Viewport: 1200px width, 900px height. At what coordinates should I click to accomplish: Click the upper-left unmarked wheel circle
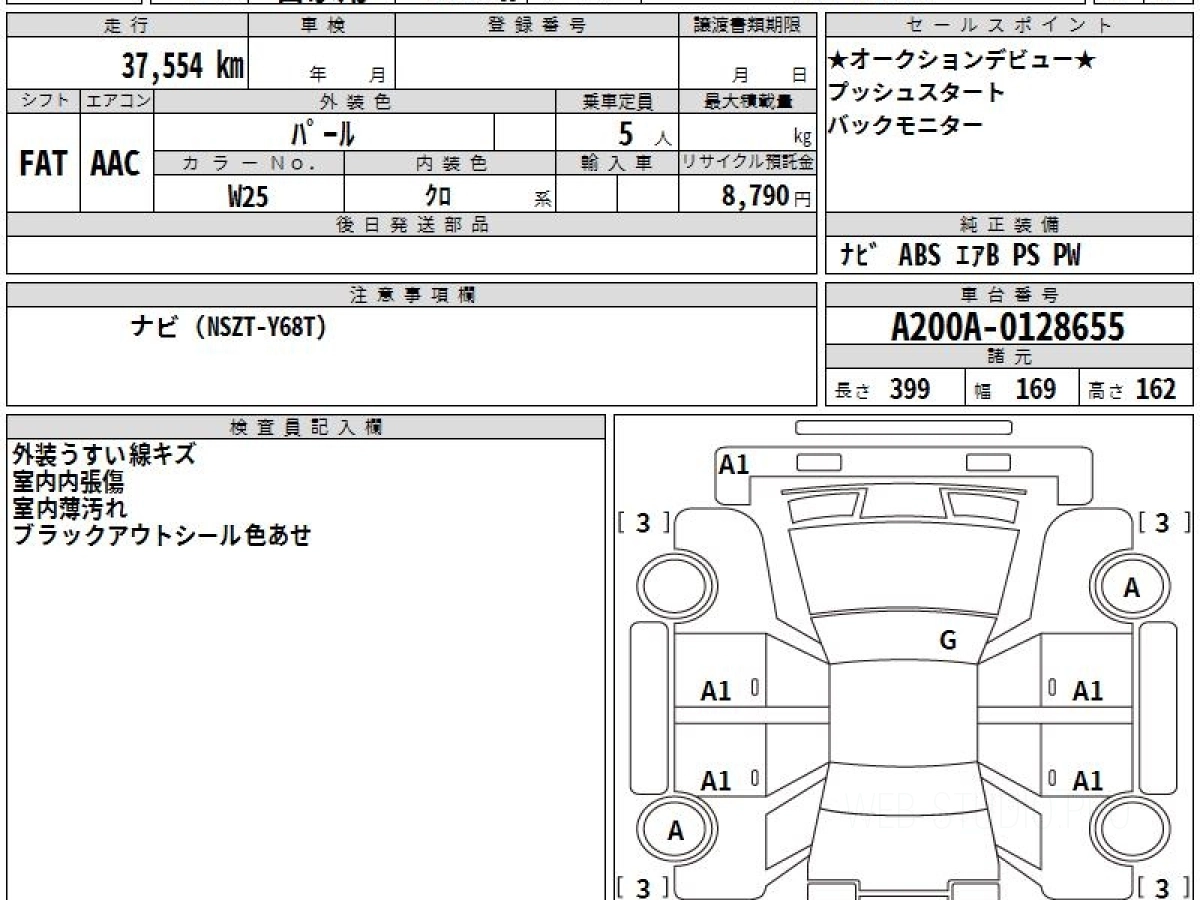pos(676,588)
